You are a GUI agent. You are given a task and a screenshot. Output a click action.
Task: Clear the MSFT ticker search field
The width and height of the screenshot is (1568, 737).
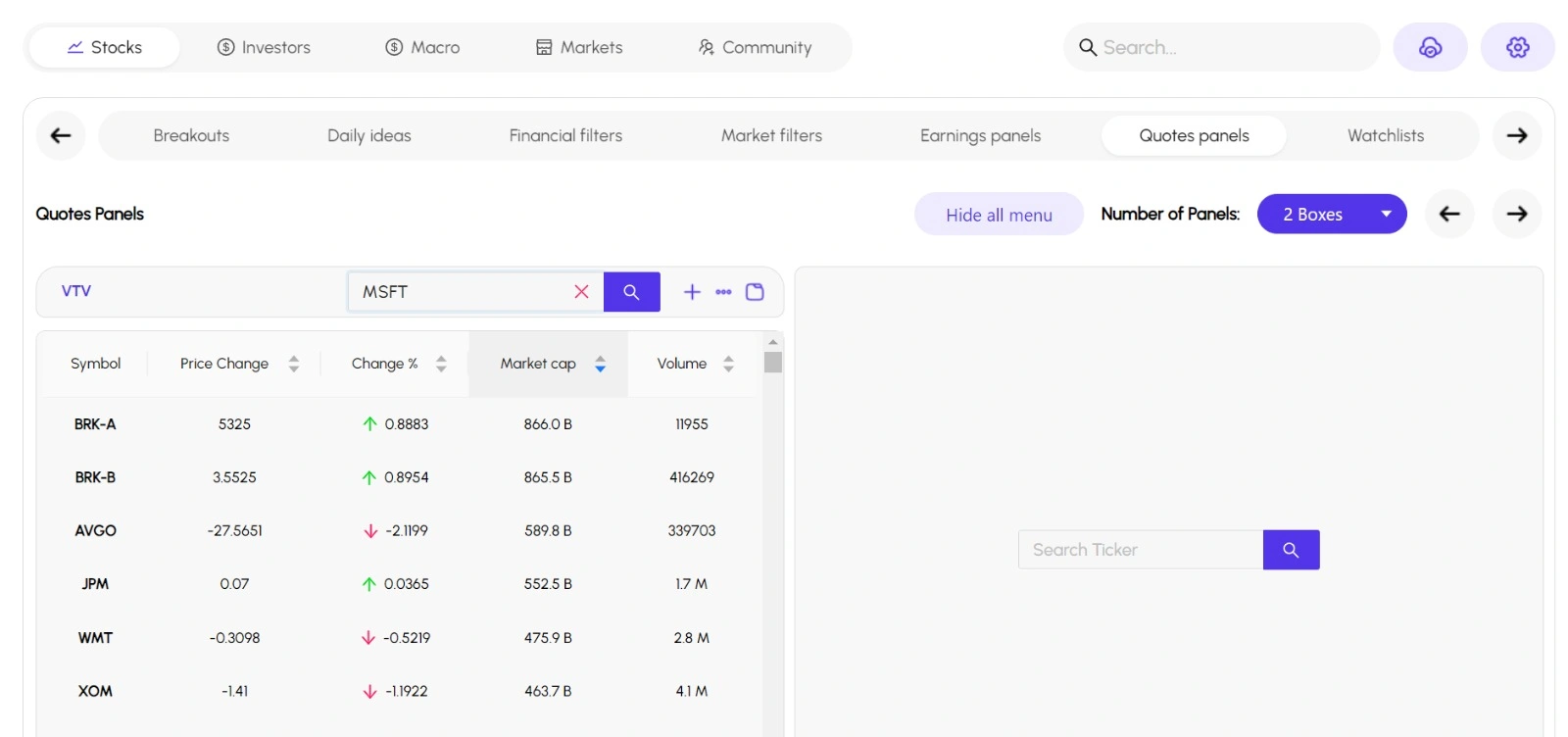[581, 292]
